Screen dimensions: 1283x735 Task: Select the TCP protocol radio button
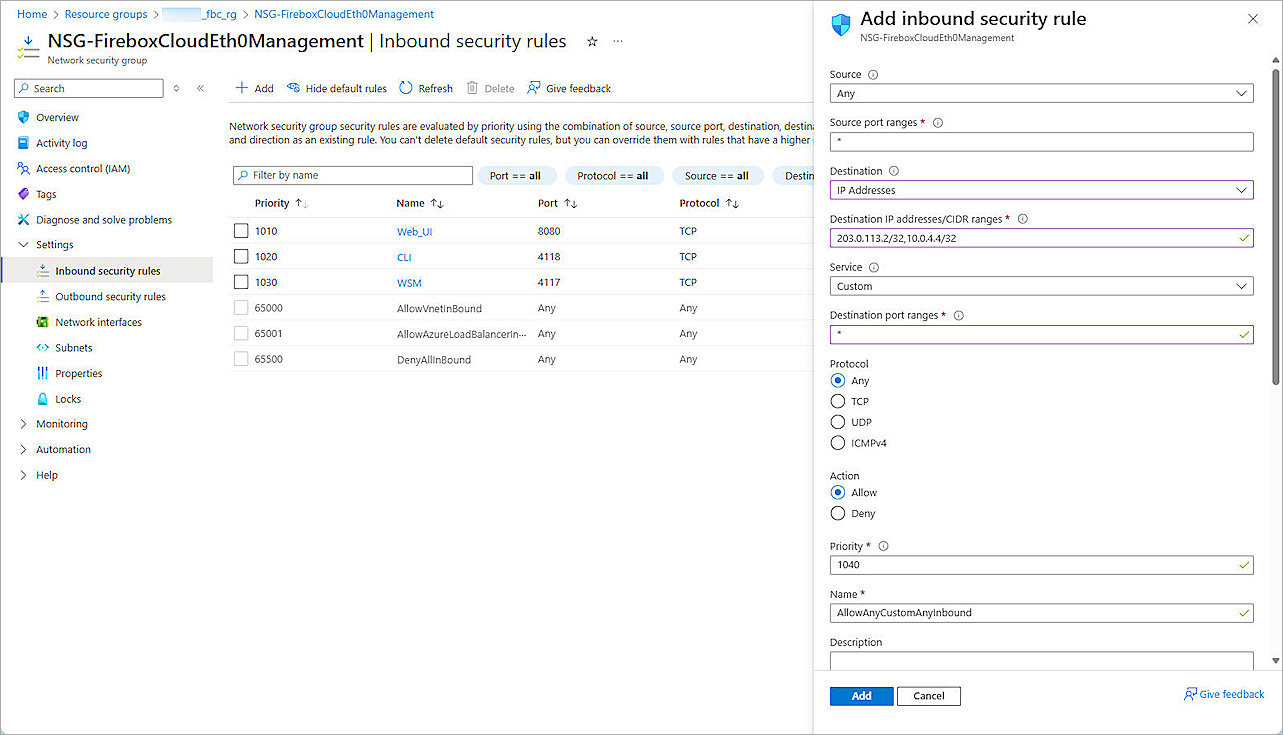[x=837, y=401]
